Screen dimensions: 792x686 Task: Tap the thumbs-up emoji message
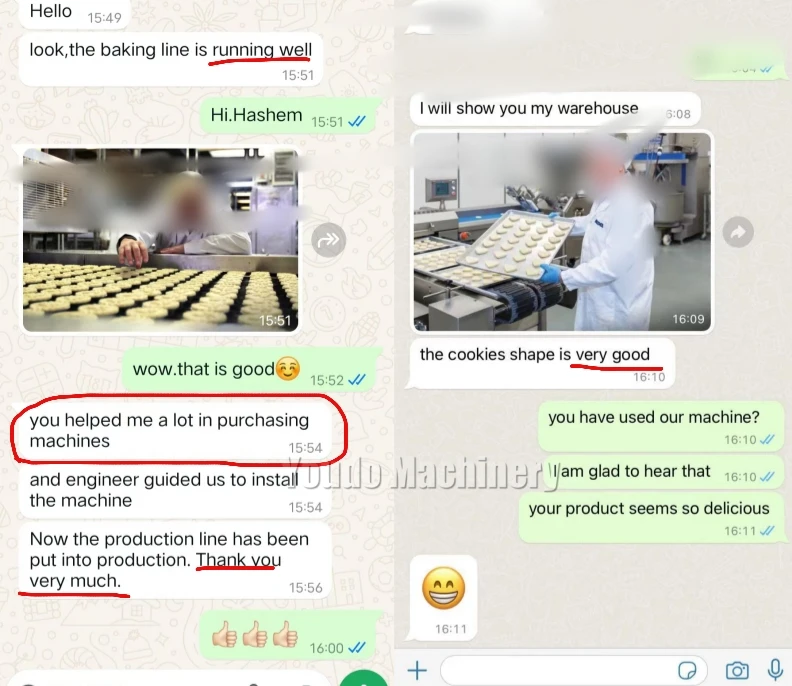pyautogui.click(x=287, y=635)
